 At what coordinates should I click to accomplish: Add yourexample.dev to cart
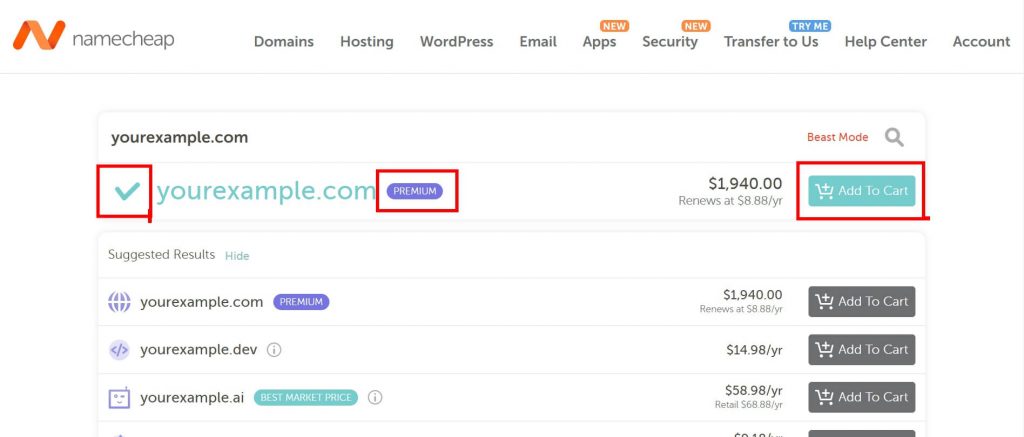(861, 349)
